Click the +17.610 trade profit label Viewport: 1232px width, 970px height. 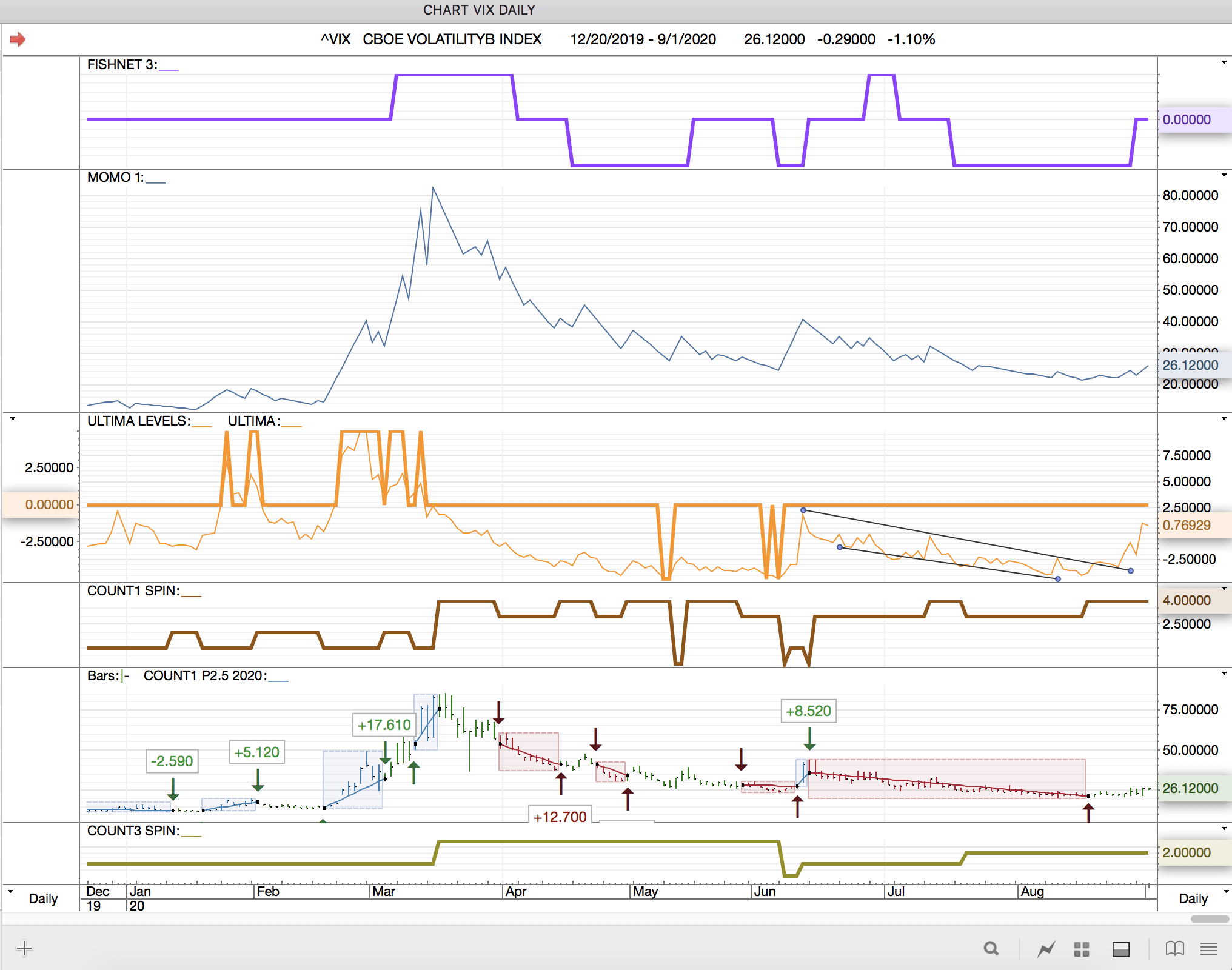tap(384, 724)
